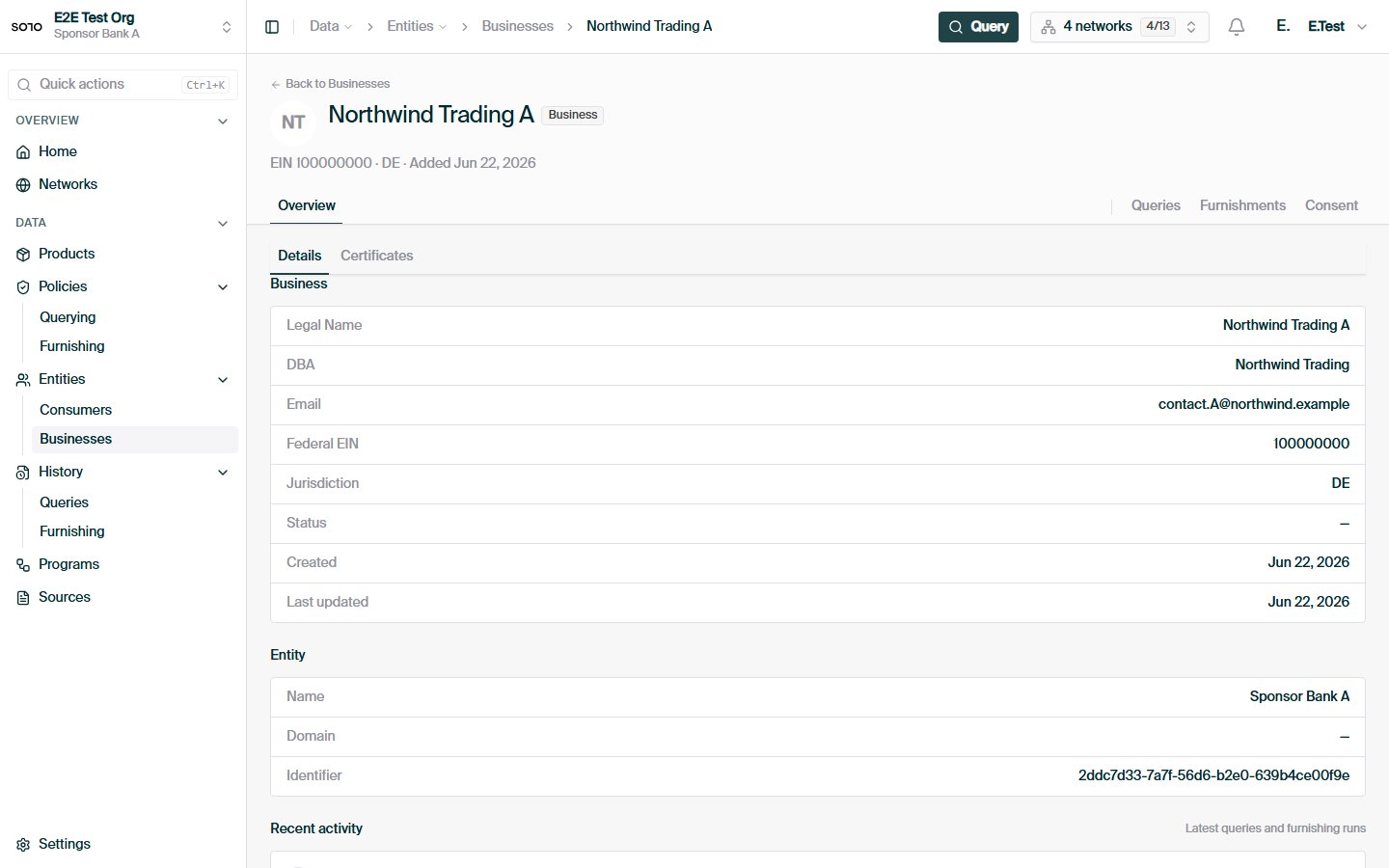1389x868 pixels.
Task: Open Furnishing under Policies
Action: 72,346
